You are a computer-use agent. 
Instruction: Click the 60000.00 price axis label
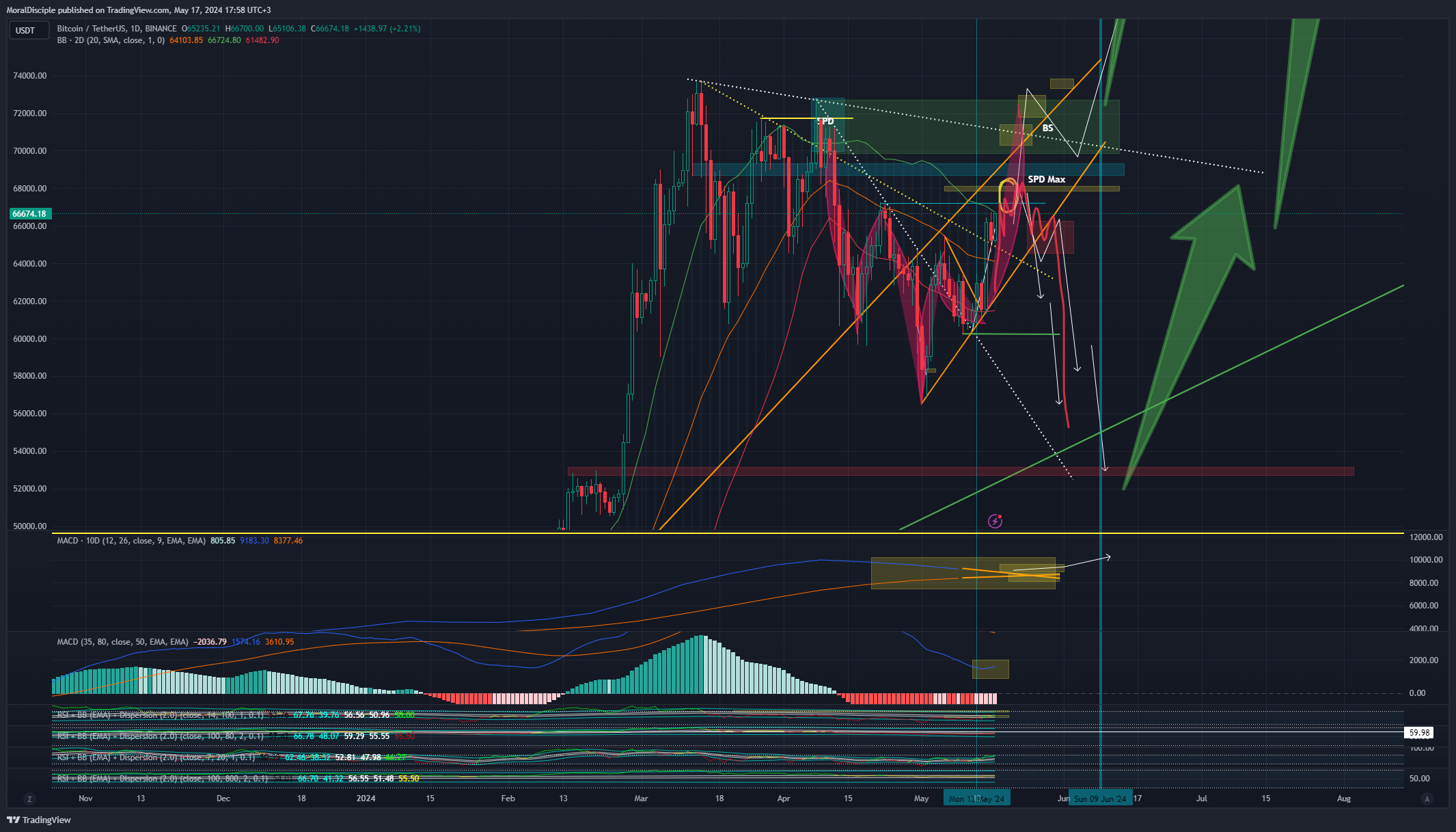[x=30, y=339]
